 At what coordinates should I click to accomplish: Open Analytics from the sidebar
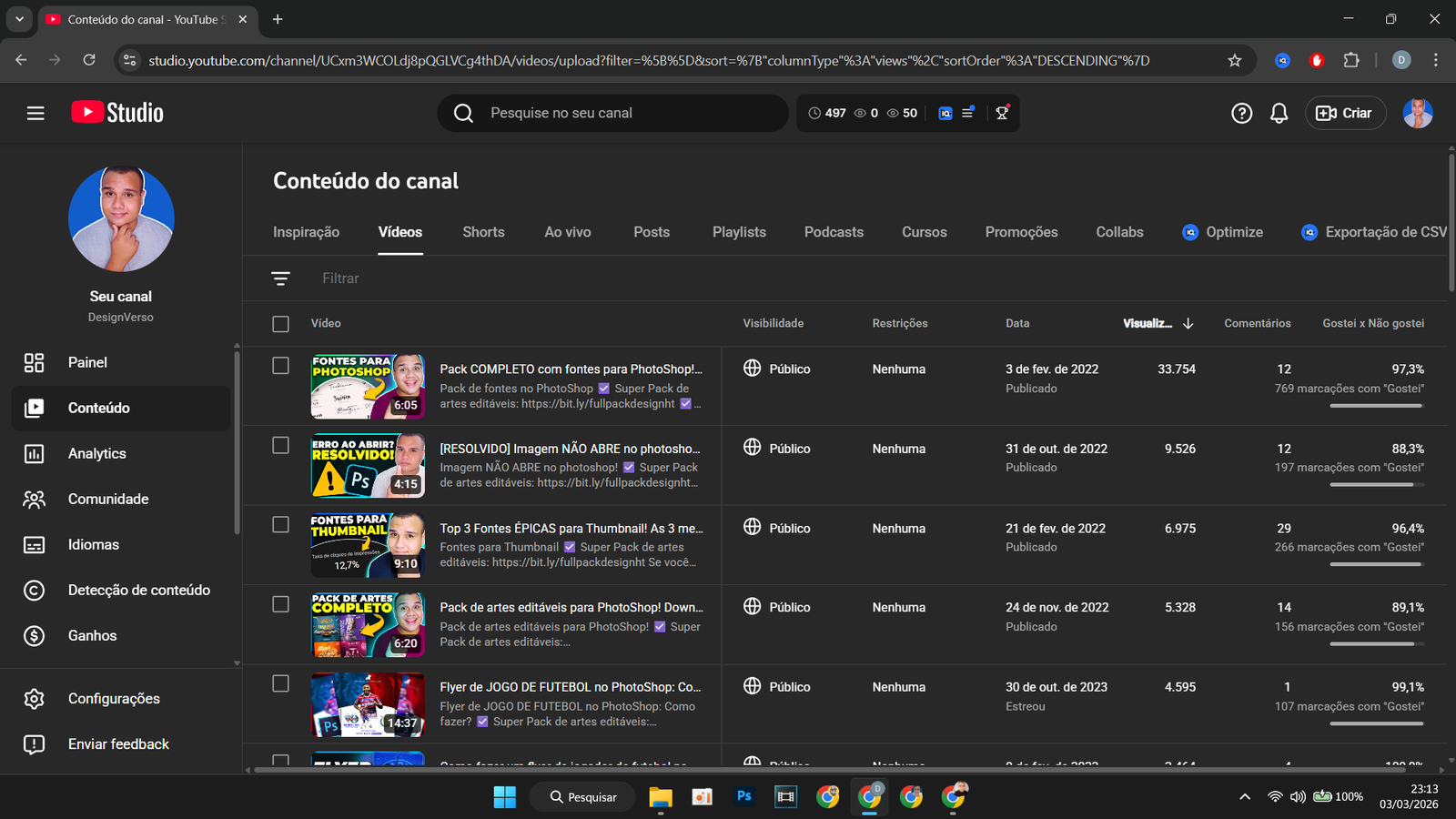click(x=96, y=453)
